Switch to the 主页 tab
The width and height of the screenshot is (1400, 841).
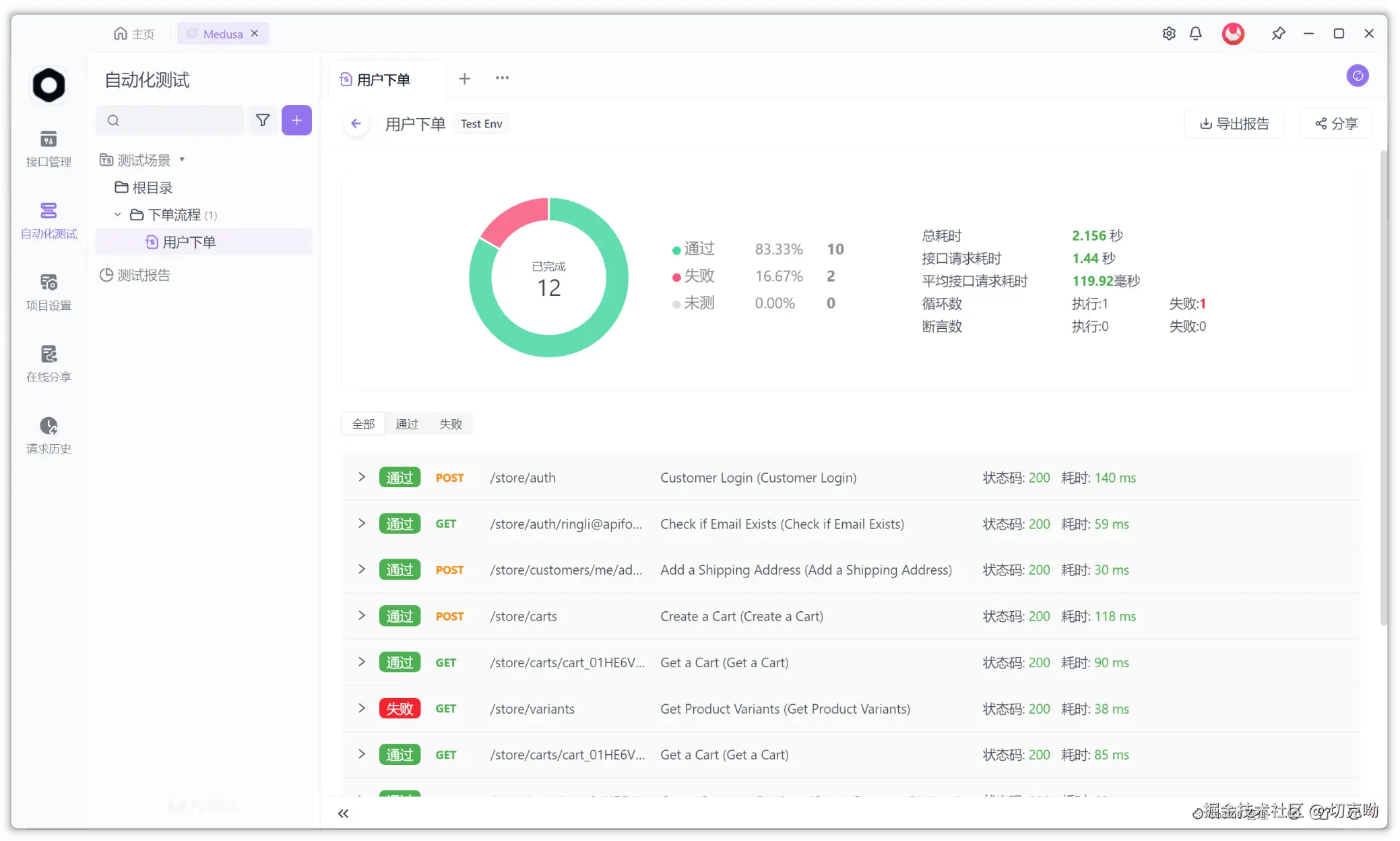(x=134, y=34)
